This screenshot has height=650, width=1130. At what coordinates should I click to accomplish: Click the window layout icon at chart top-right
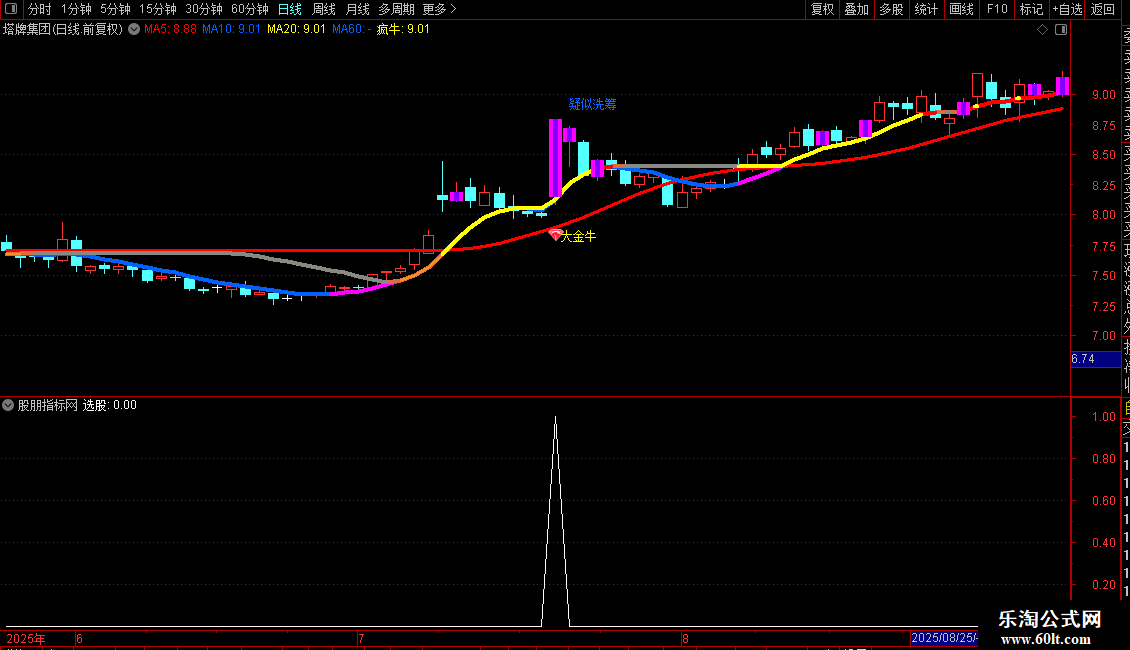(x=1061, y=30)
